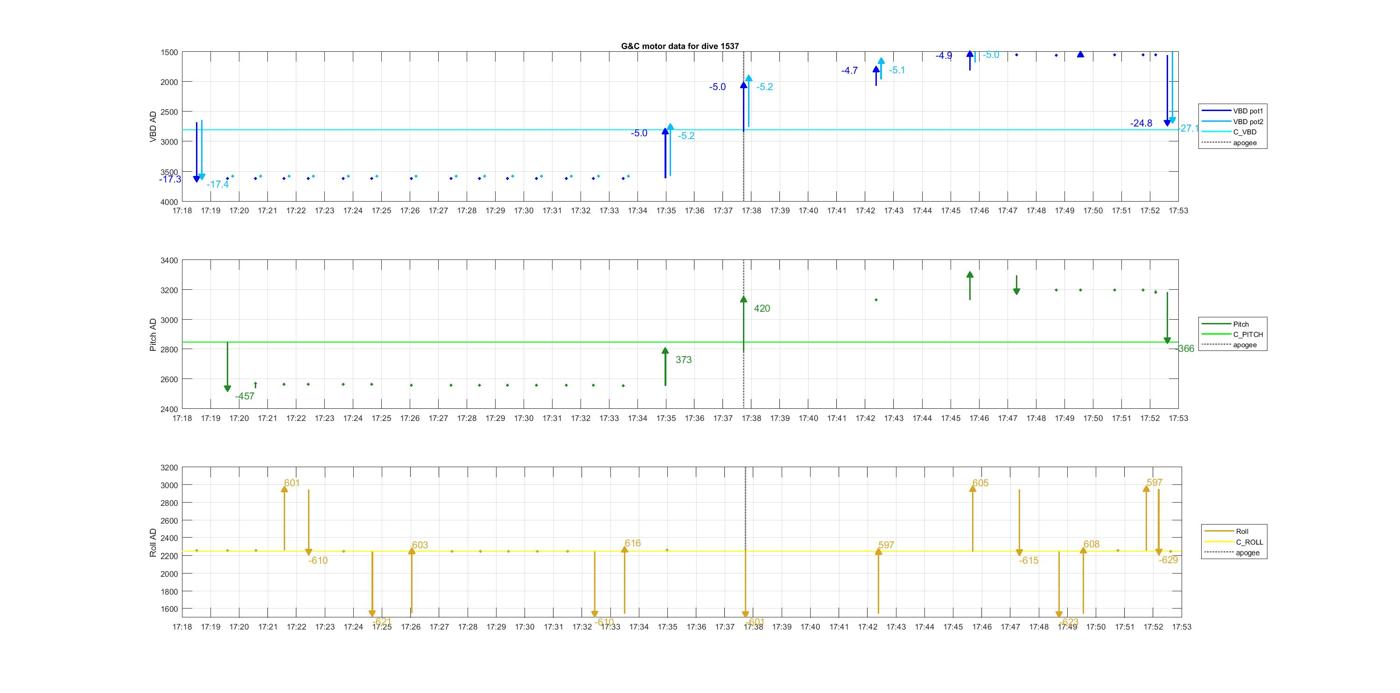The height and width of the screenshot is (693, 1400).
Task: Click the "-629" roll value label
Action: (x=1168, y=560)
